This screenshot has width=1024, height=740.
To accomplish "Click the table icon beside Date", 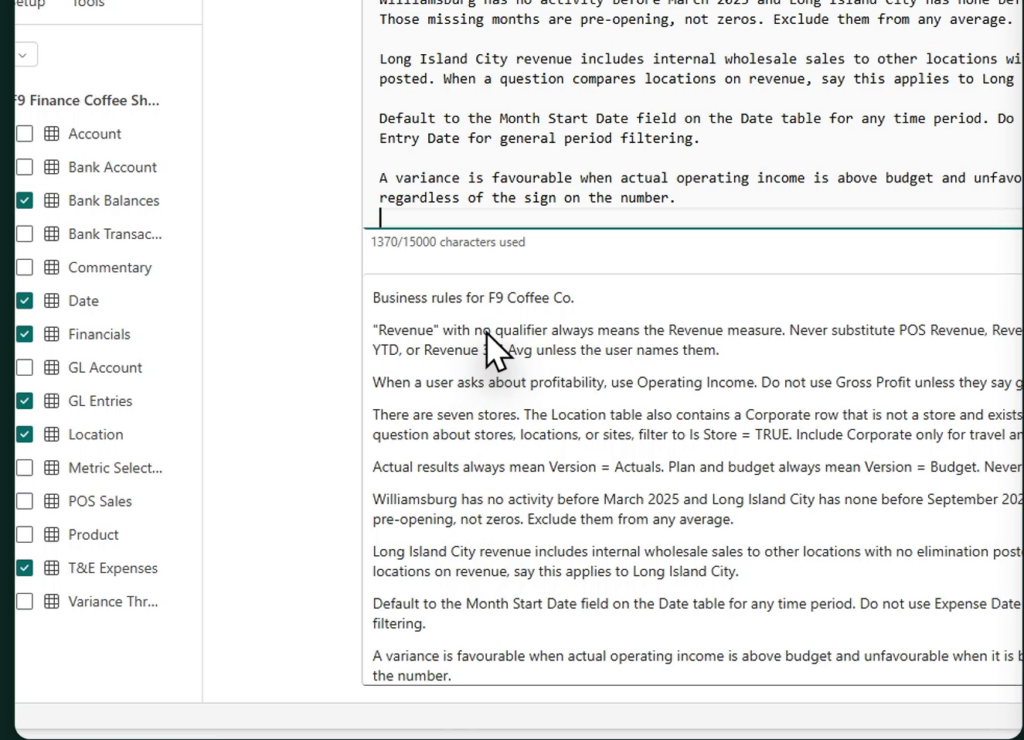I will coord(52,300).
